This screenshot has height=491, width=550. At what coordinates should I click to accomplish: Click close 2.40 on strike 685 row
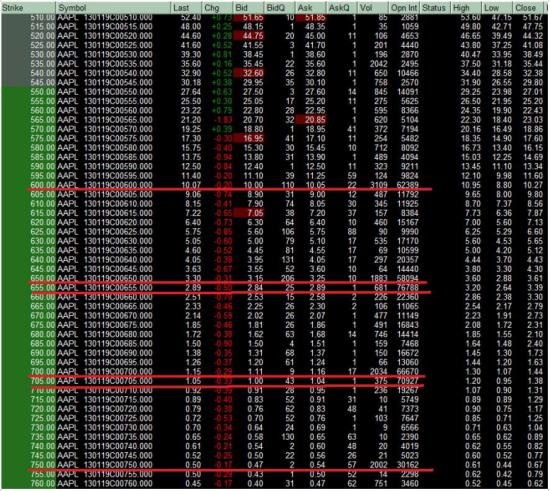click(535, 343)
